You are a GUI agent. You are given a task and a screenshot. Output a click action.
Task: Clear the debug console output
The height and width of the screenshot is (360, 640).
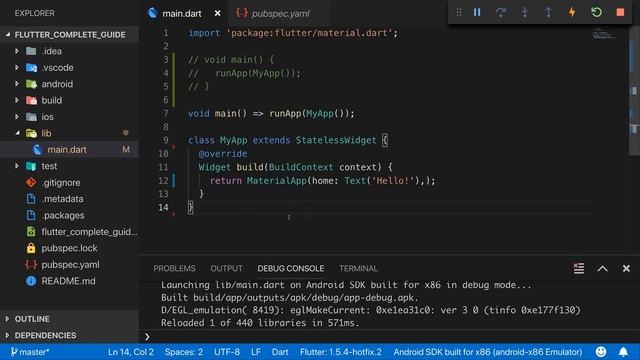(579, 268)
